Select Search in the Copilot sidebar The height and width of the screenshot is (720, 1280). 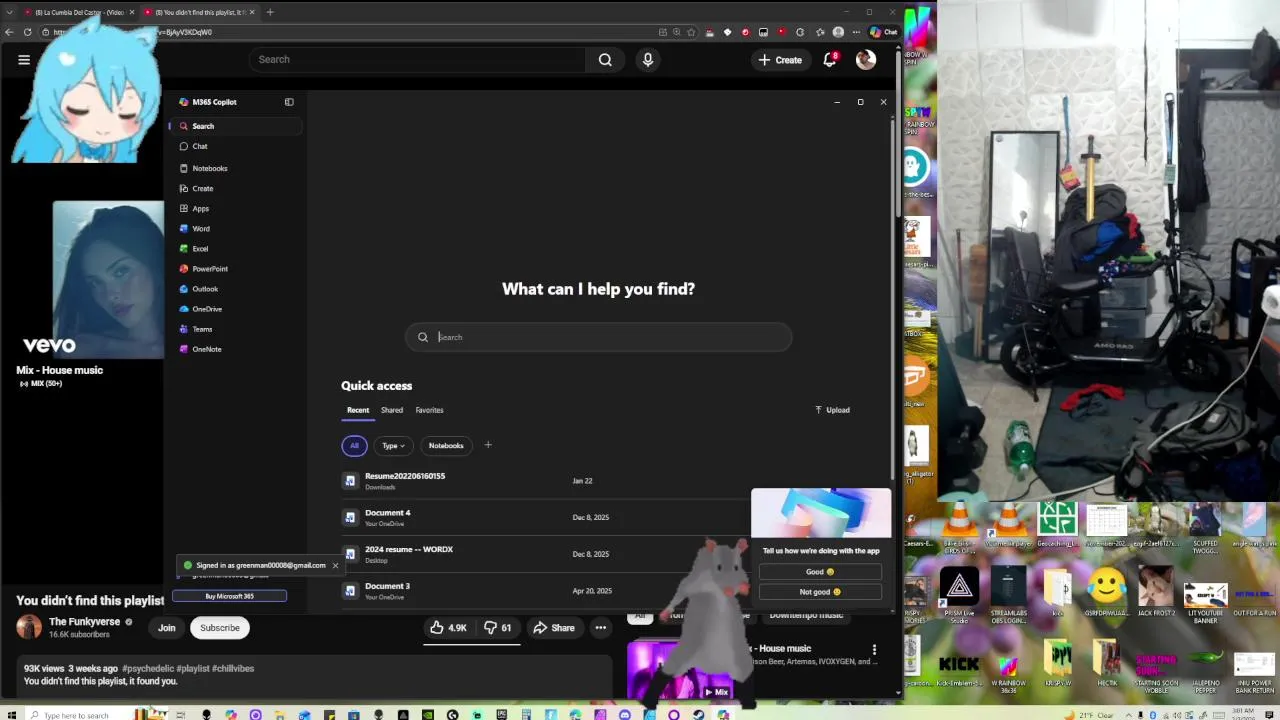[235, 126]
